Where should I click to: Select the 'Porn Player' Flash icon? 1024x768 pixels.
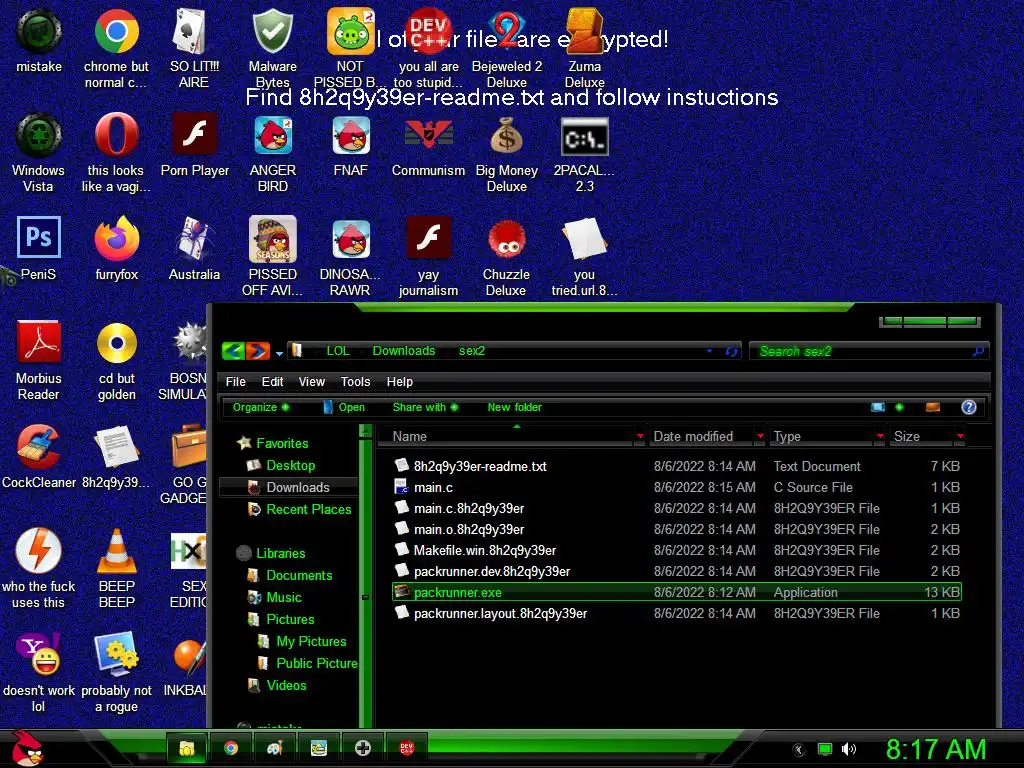[x=195, y=144]
